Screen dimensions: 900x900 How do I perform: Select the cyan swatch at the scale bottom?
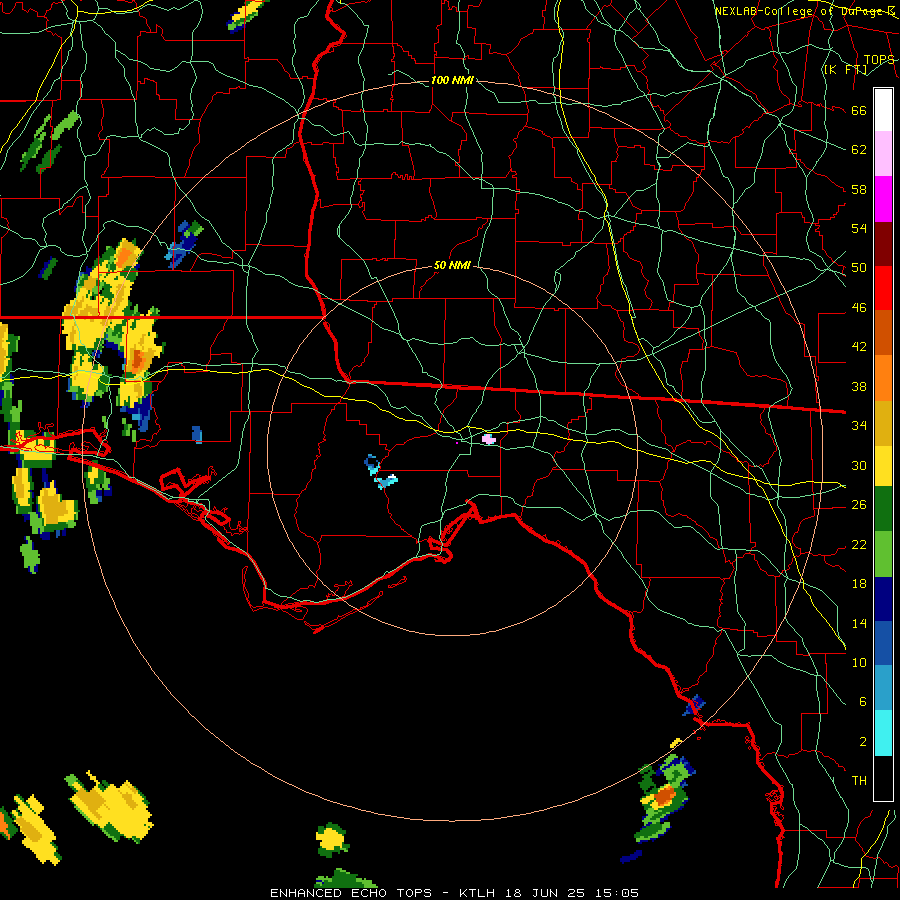(883, 733)
